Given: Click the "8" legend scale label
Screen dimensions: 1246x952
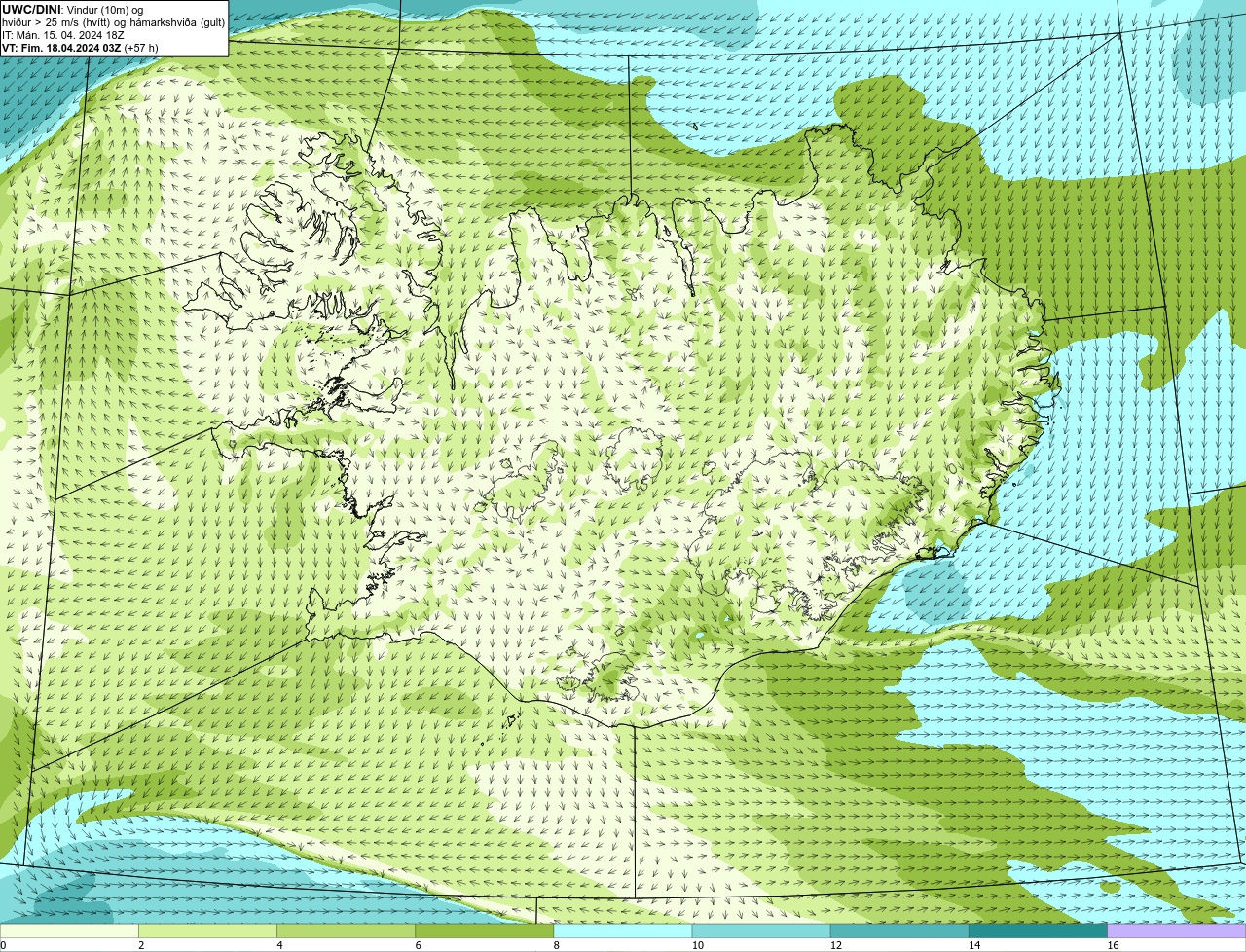Looking at the screenshot, I should tap(557, 945).
